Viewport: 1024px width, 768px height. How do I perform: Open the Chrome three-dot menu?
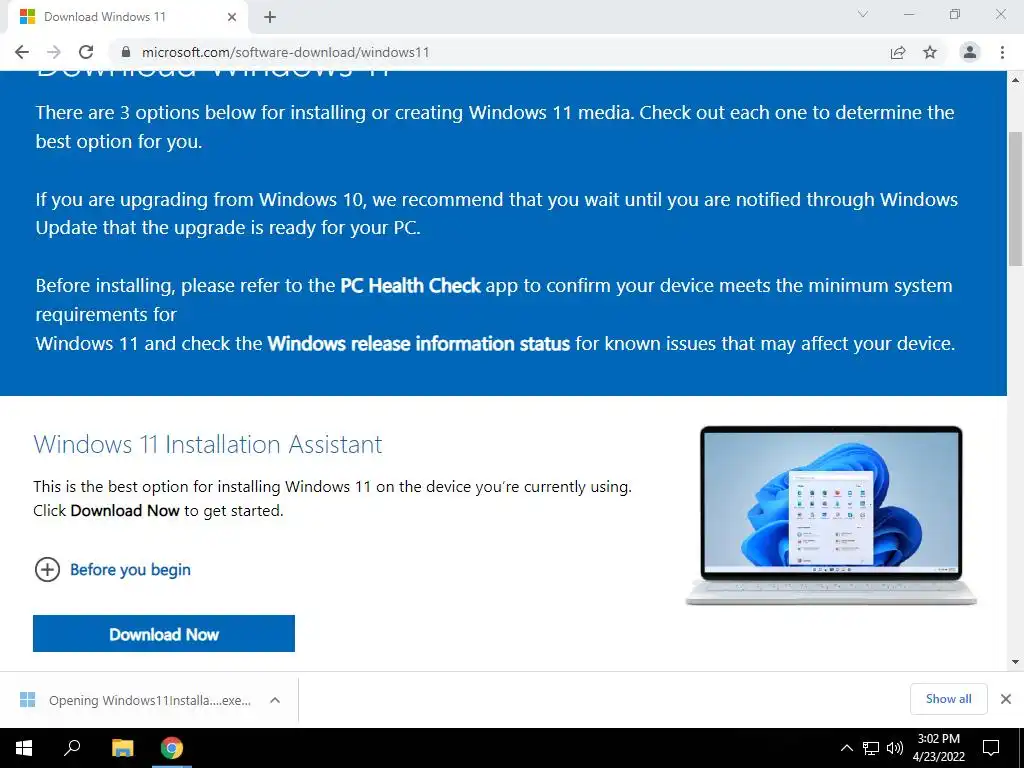tap(1002, 52)
